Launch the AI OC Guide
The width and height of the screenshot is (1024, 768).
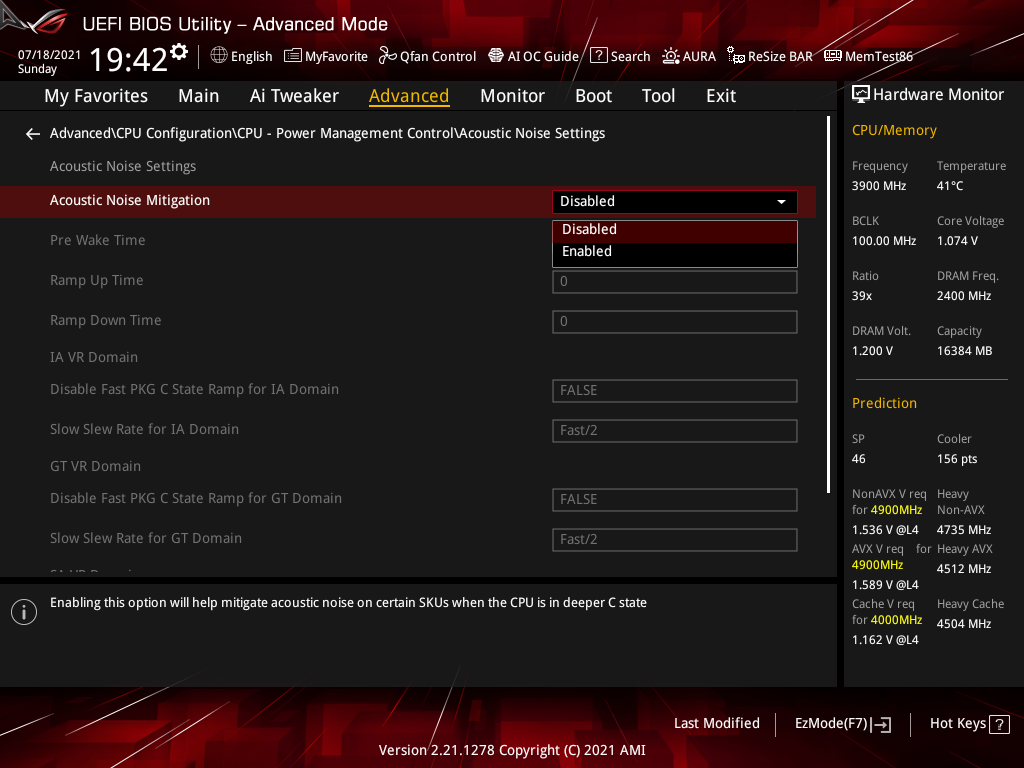(x=533, y=56)
